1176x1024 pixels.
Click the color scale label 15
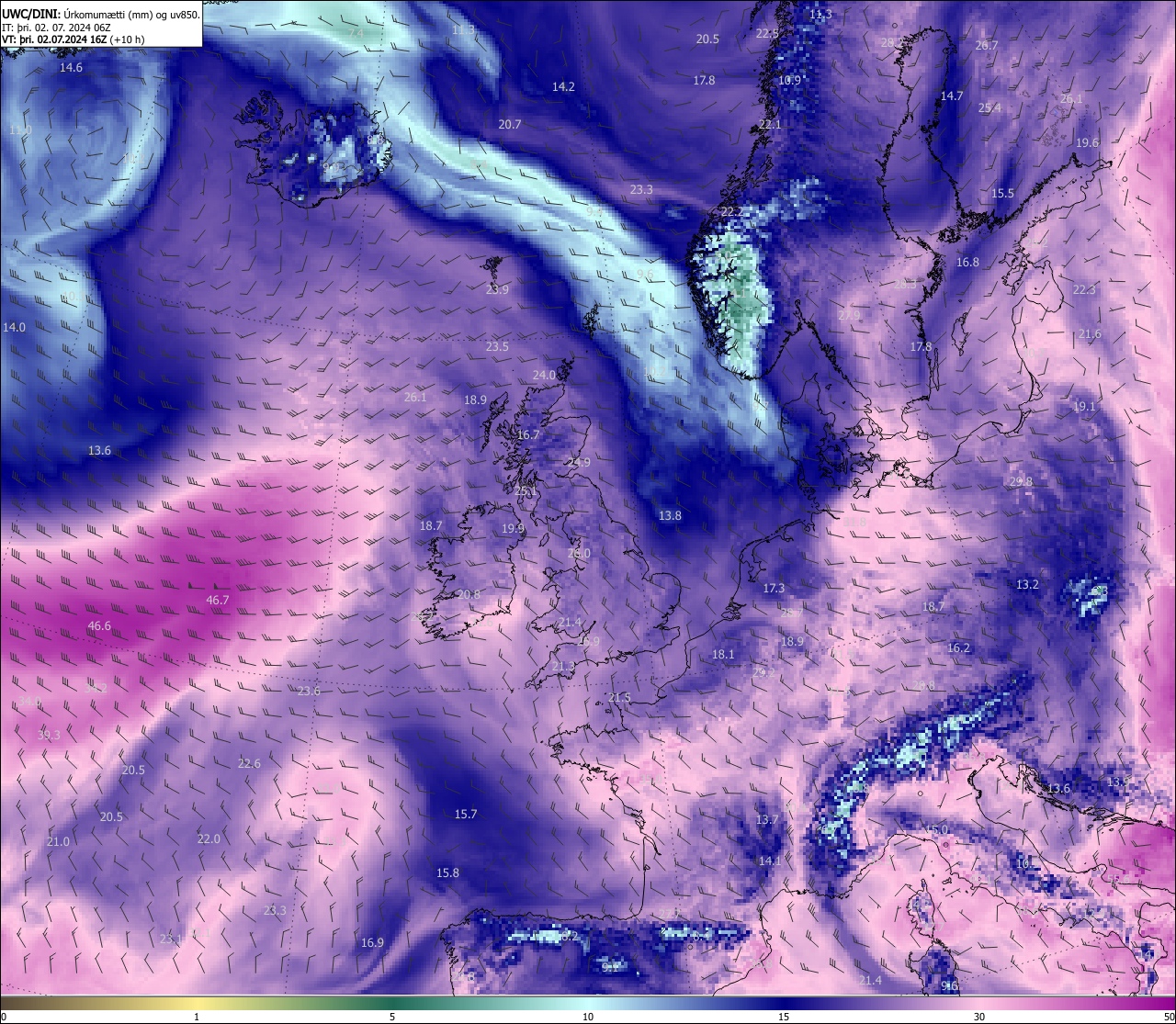[x=784, y=1017]
